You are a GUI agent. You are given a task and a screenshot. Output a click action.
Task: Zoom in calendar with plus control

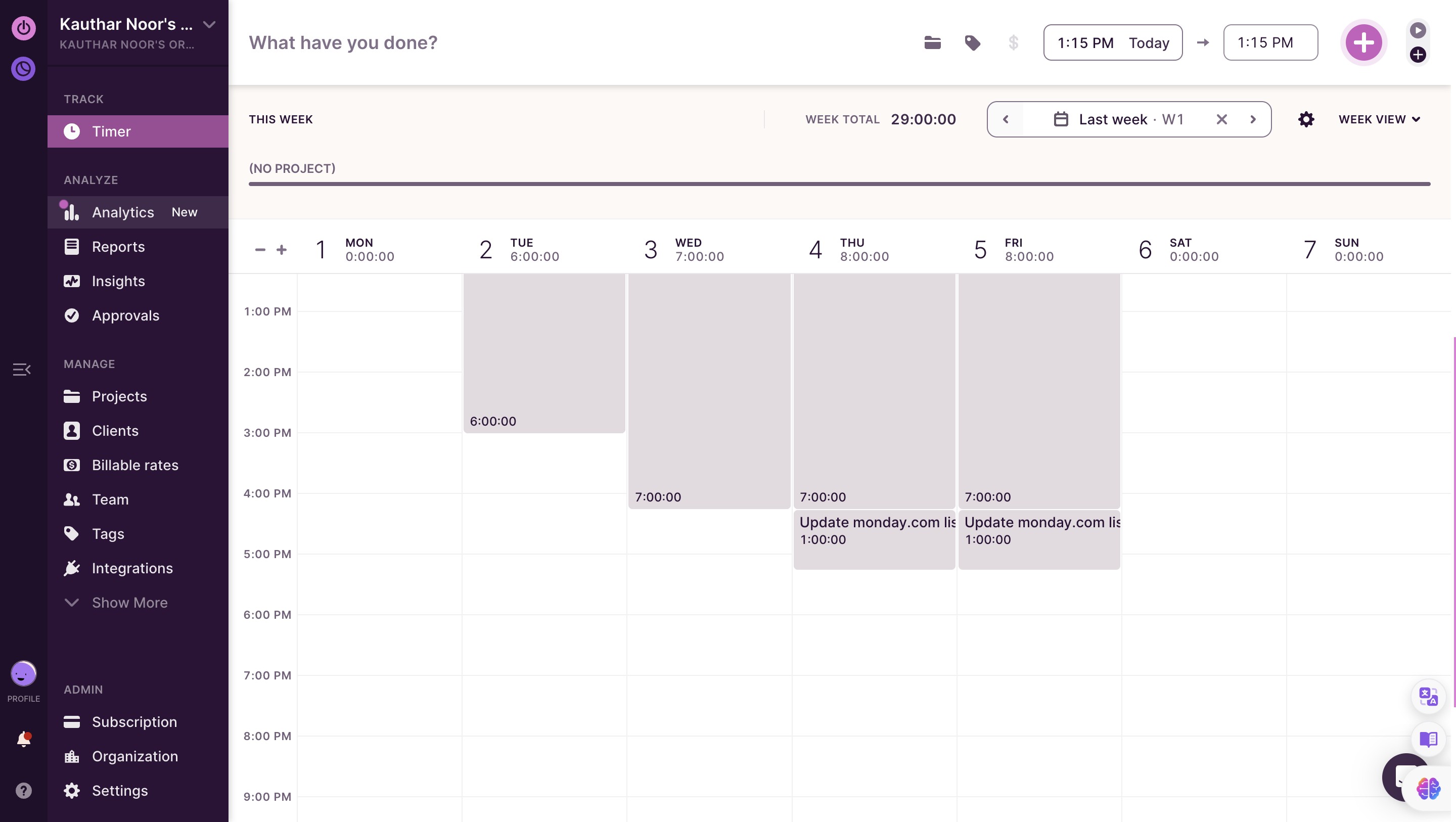(x=282, y=250)
